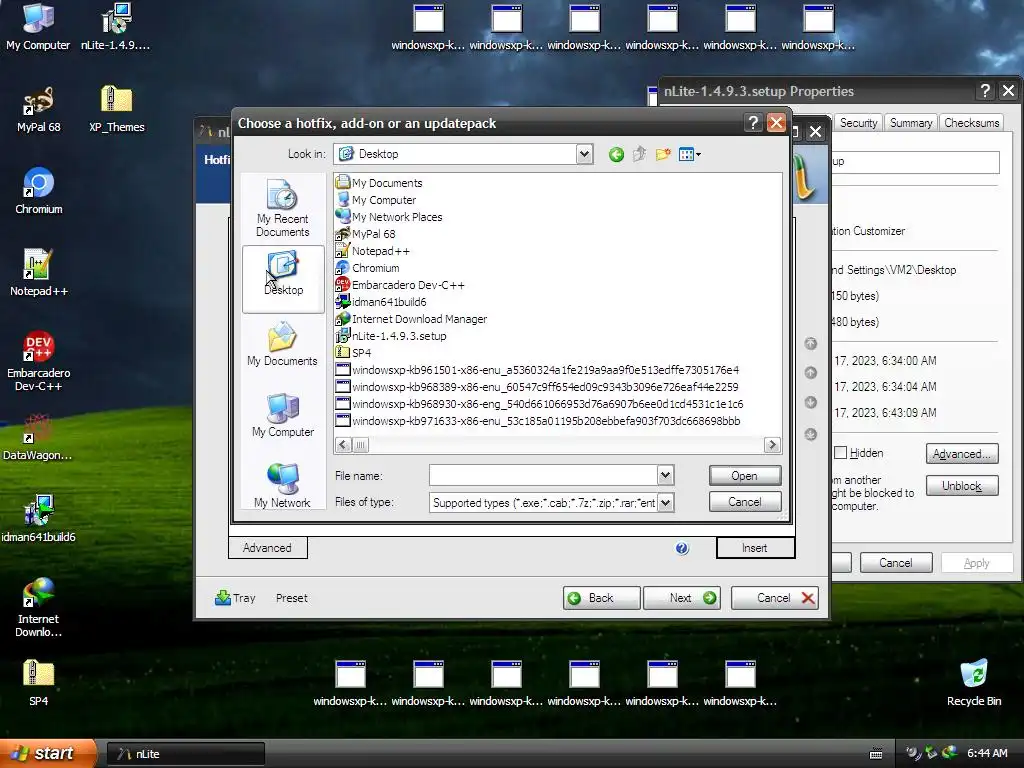Click the Back arrow icon in file dialog toolbar

point(616,155)
